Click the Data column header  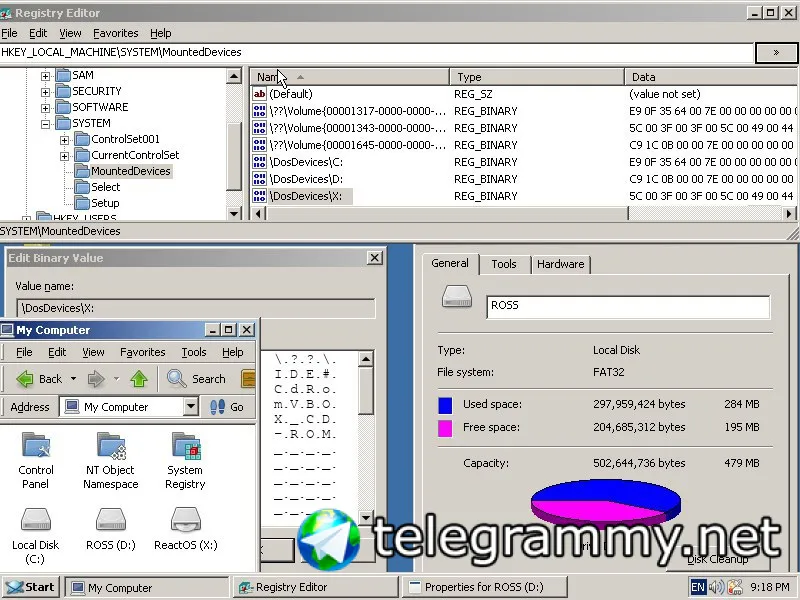[712, 77]
